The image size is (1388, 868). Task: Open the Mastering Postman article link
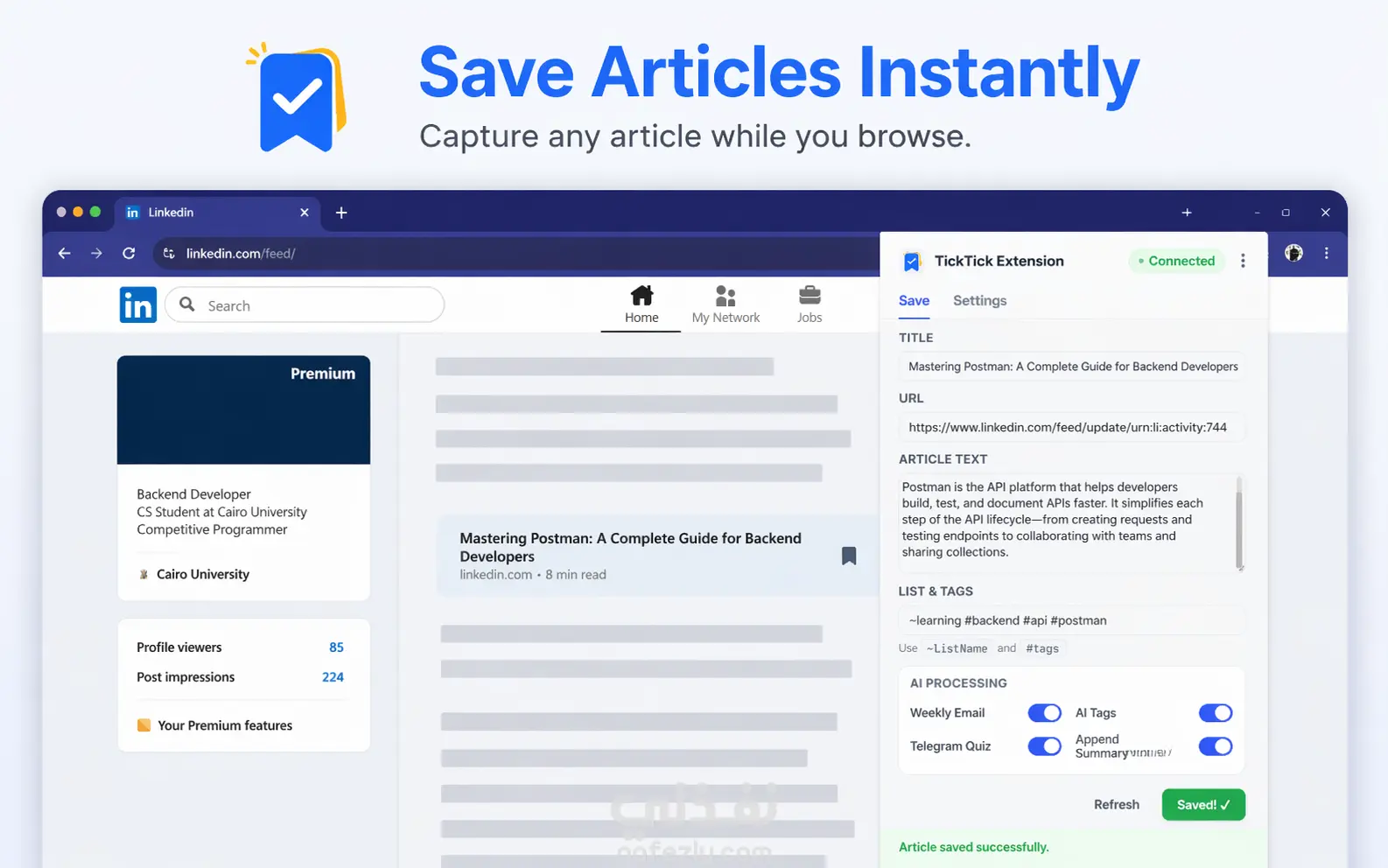coord(630,547)
